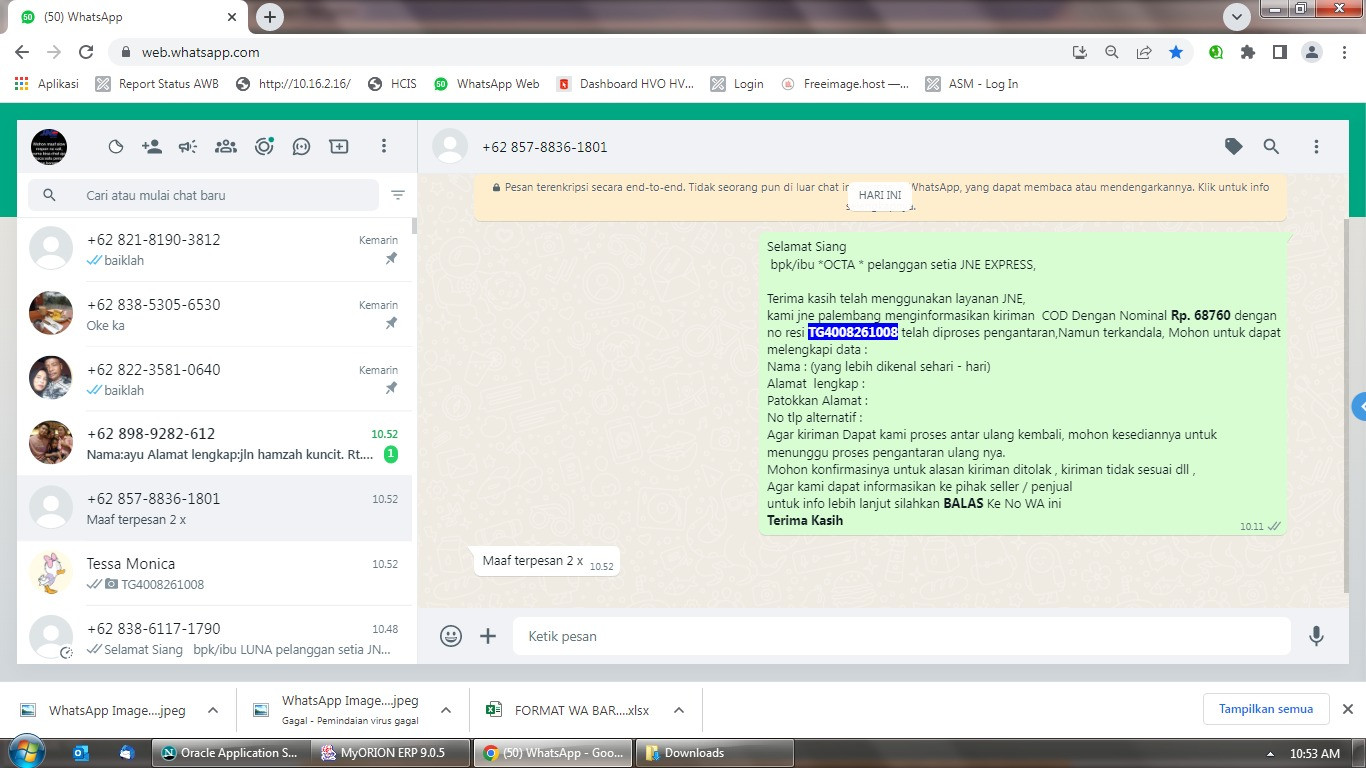
Task: Click unread badge on 898-9282-612 chat
Action: tap(391, 454)
